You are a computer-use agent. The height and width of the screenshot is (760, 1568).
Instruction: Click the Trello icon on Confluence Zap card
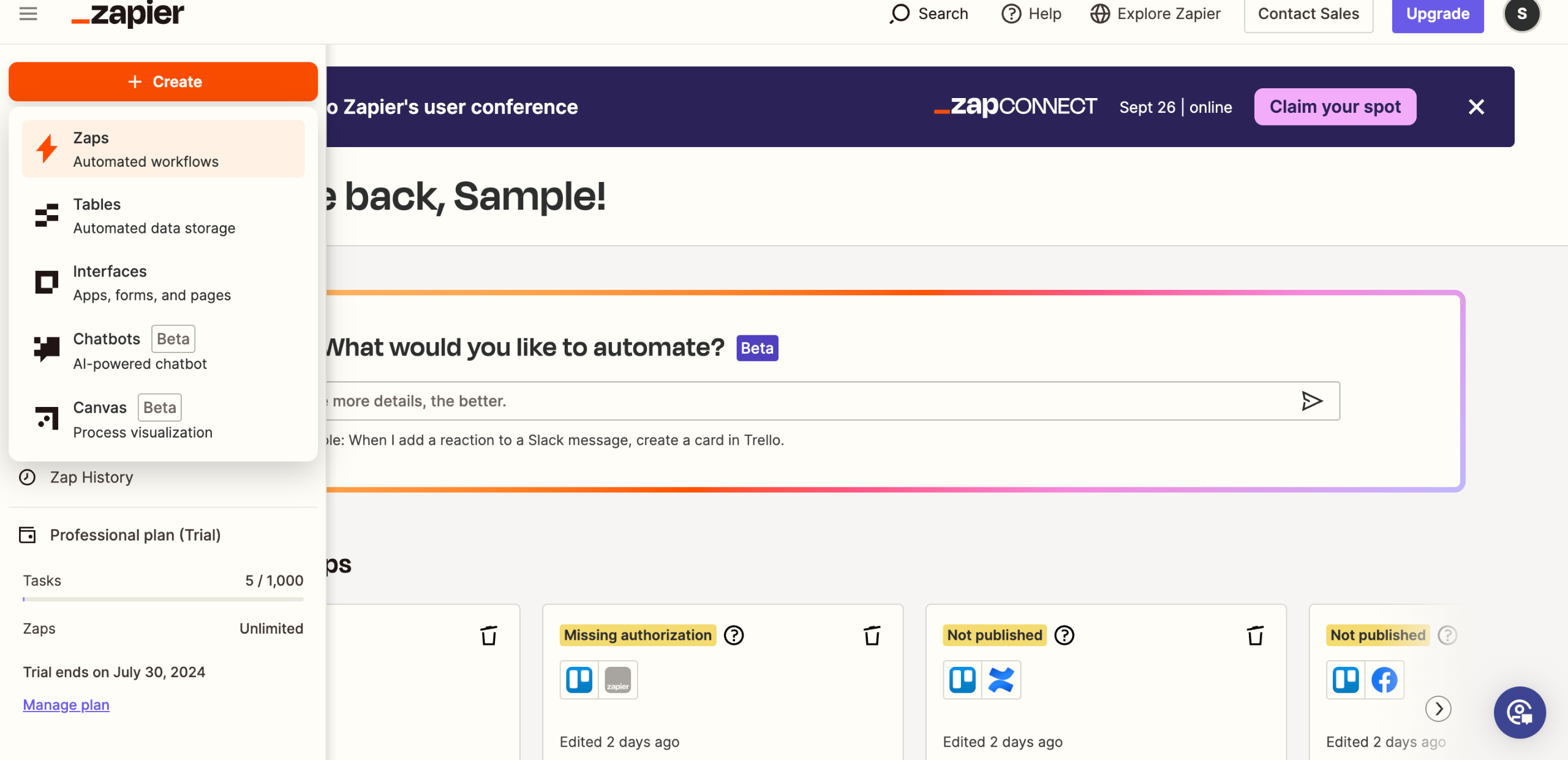point(962,680)
